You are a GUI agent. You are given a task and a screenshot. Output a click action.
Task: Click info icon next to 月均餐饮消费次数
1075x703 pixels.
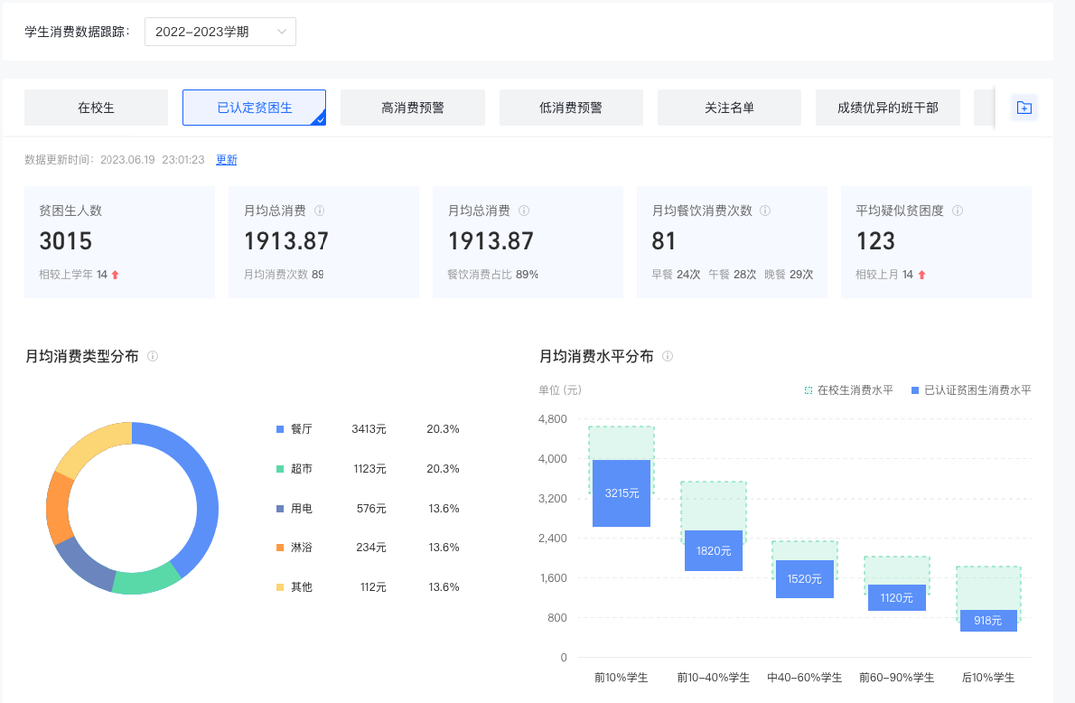tap(765, 211)
